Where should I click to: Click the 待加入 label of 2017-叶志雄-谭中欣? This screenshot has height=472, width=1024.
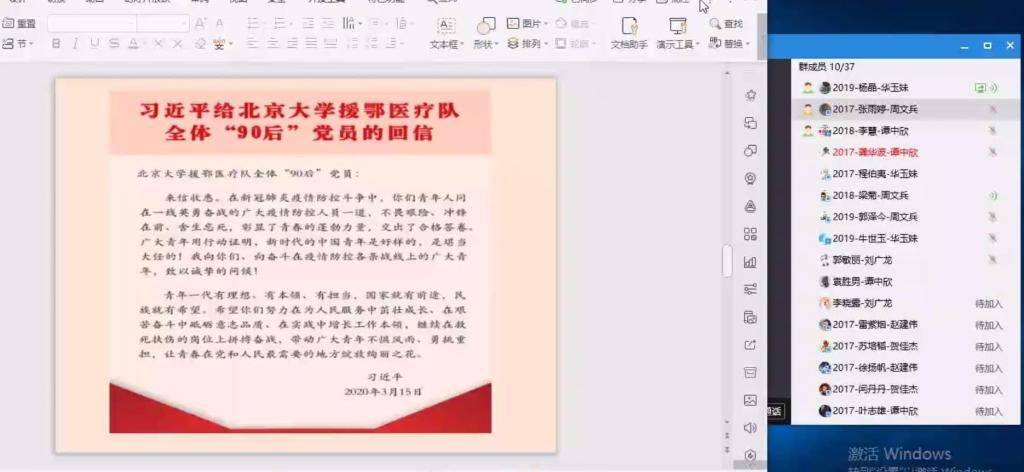pyautogui.click(x=988, y=411)
